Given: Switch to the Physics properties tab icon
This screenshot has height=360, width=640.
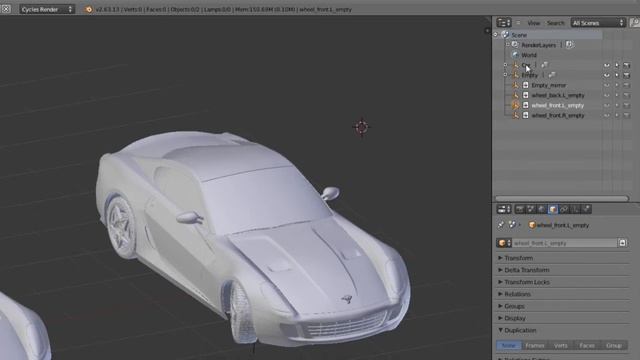Looking at the screenshot, I should tap(586, 209).
